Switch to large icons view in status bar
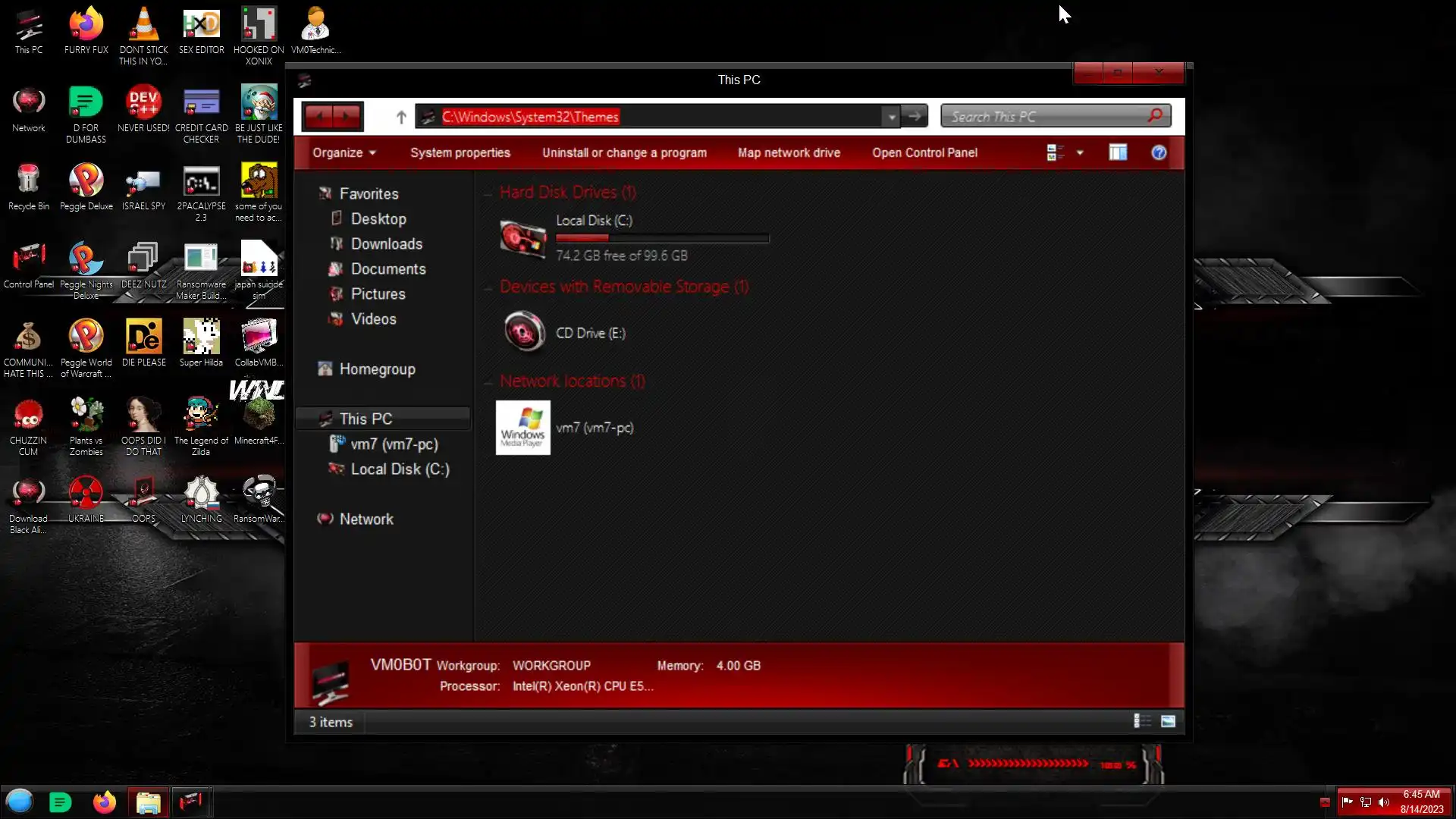Image resolution: width=1456 pixels, height=819 pixels. [1168, 721]
